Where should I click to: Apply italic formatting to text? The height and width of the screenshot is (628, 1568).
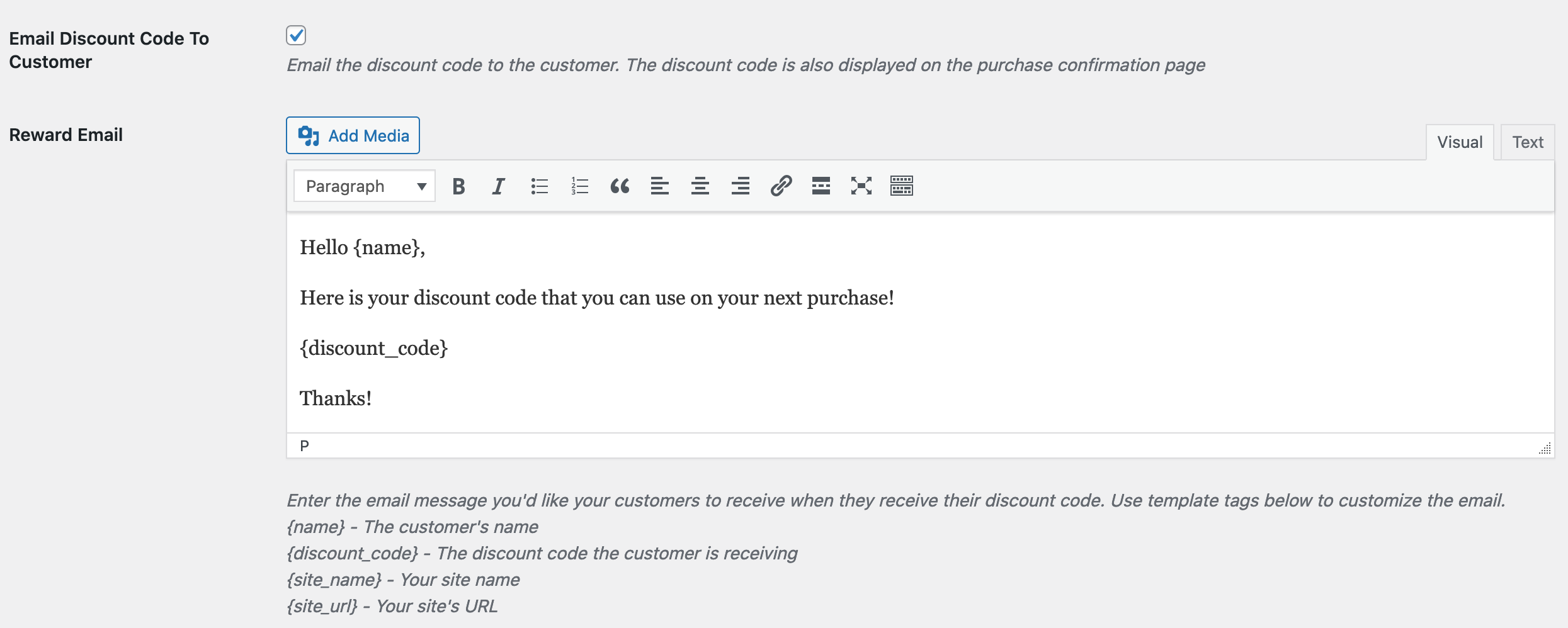498,186
